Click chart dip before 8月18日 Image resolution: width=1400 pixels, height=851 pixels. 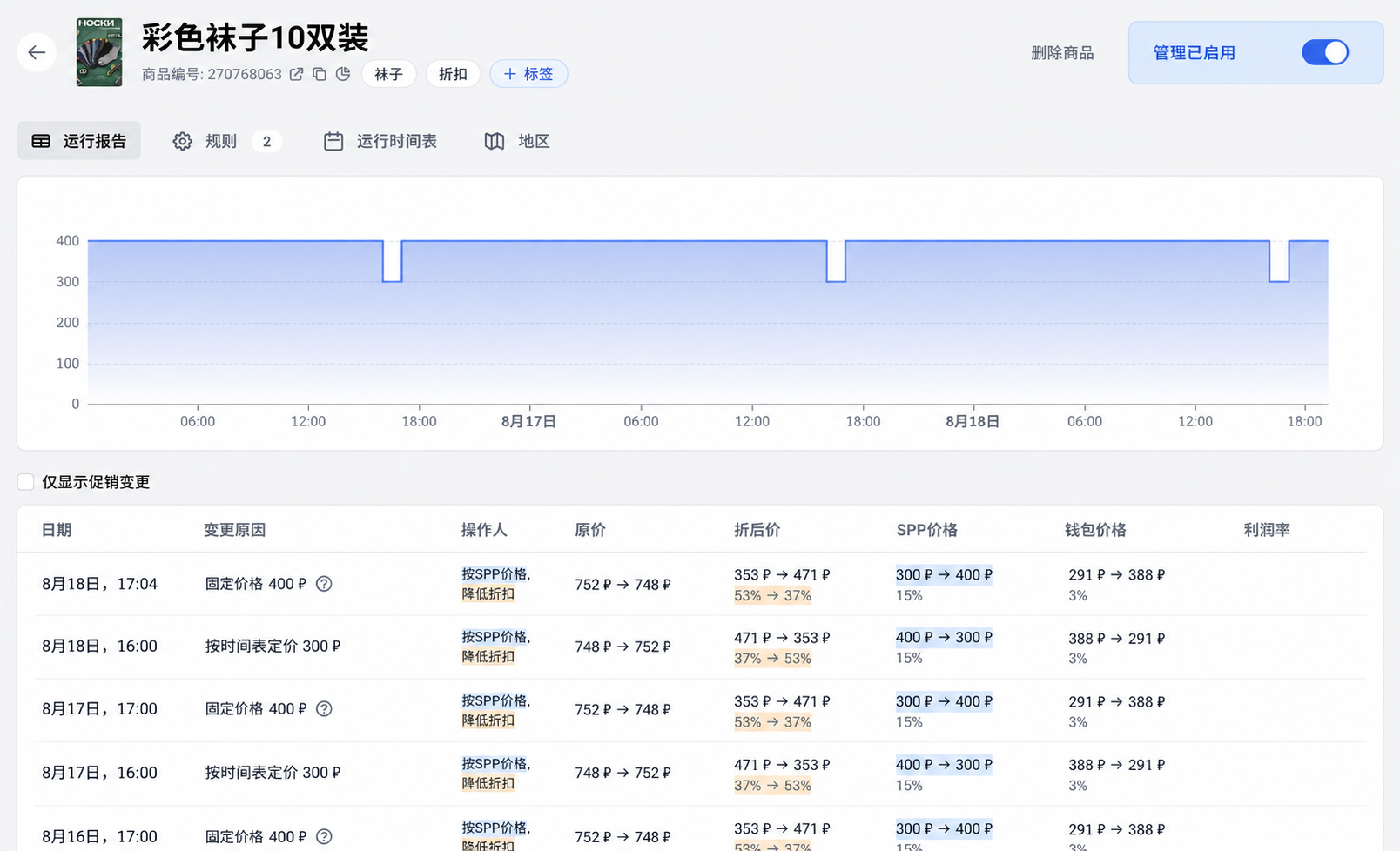click(x=836, y=261)
